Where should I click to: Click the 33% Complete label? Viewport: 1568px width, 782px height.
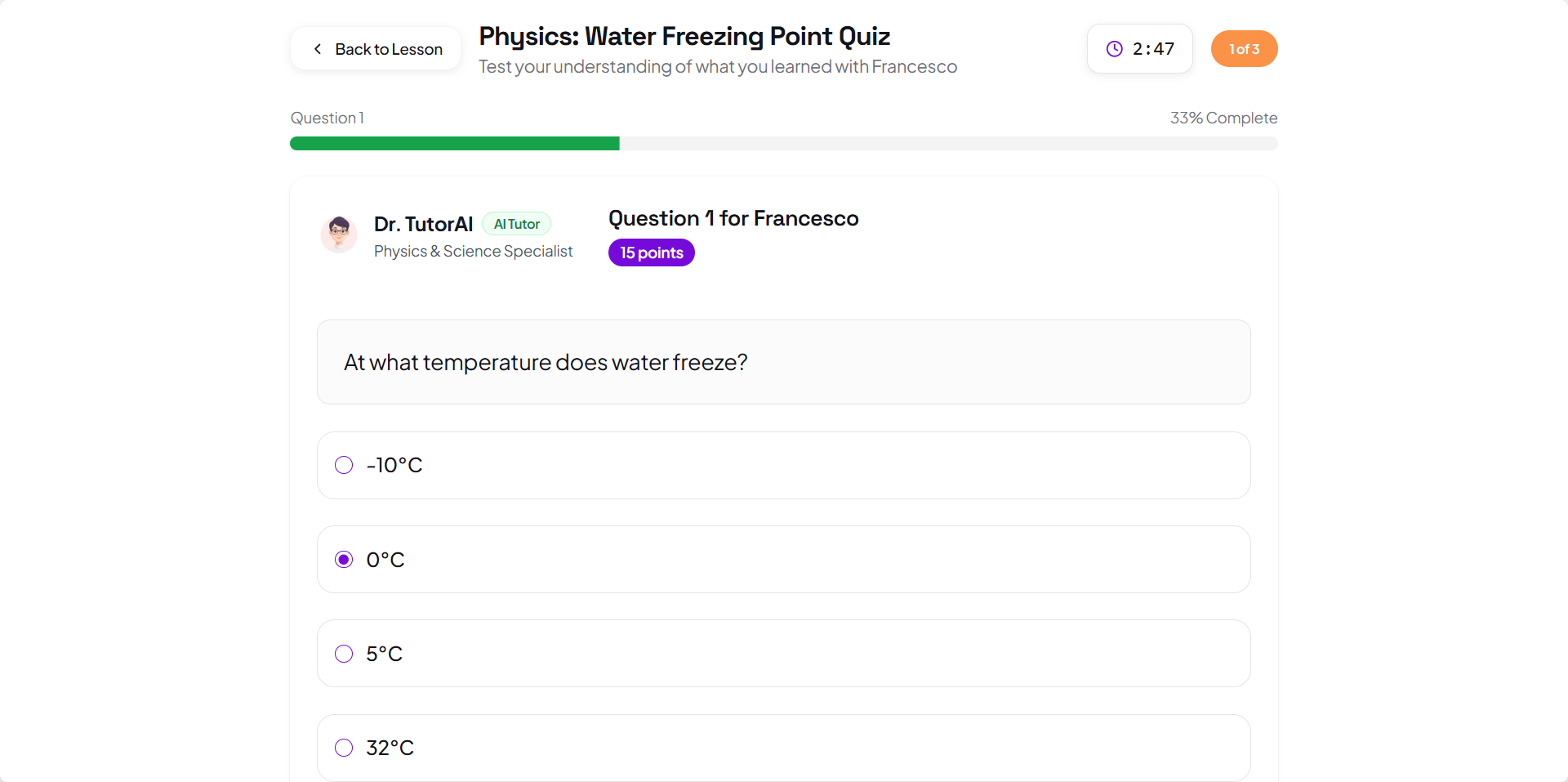point(1223,118)
